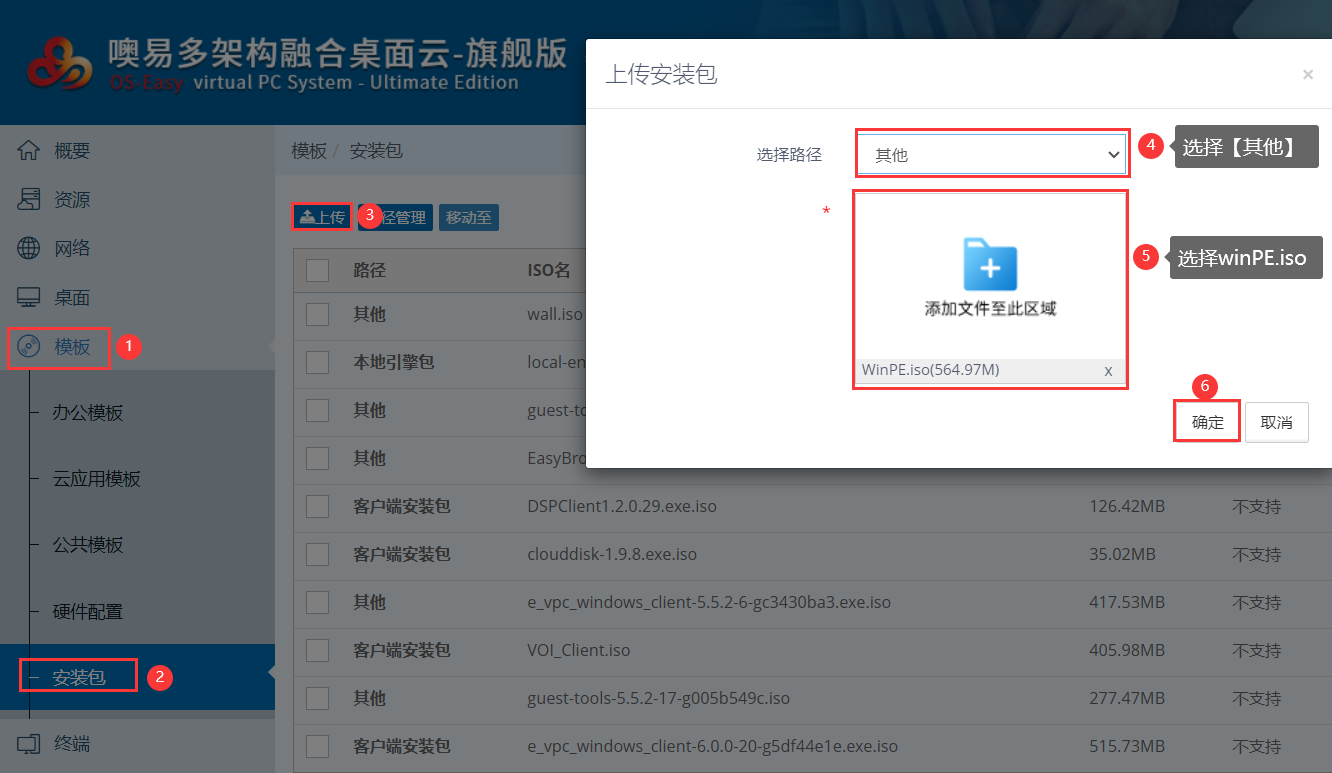Check the box for VOI_Client.iso row
Screen dimensions: 1332x773
[317, 650]
